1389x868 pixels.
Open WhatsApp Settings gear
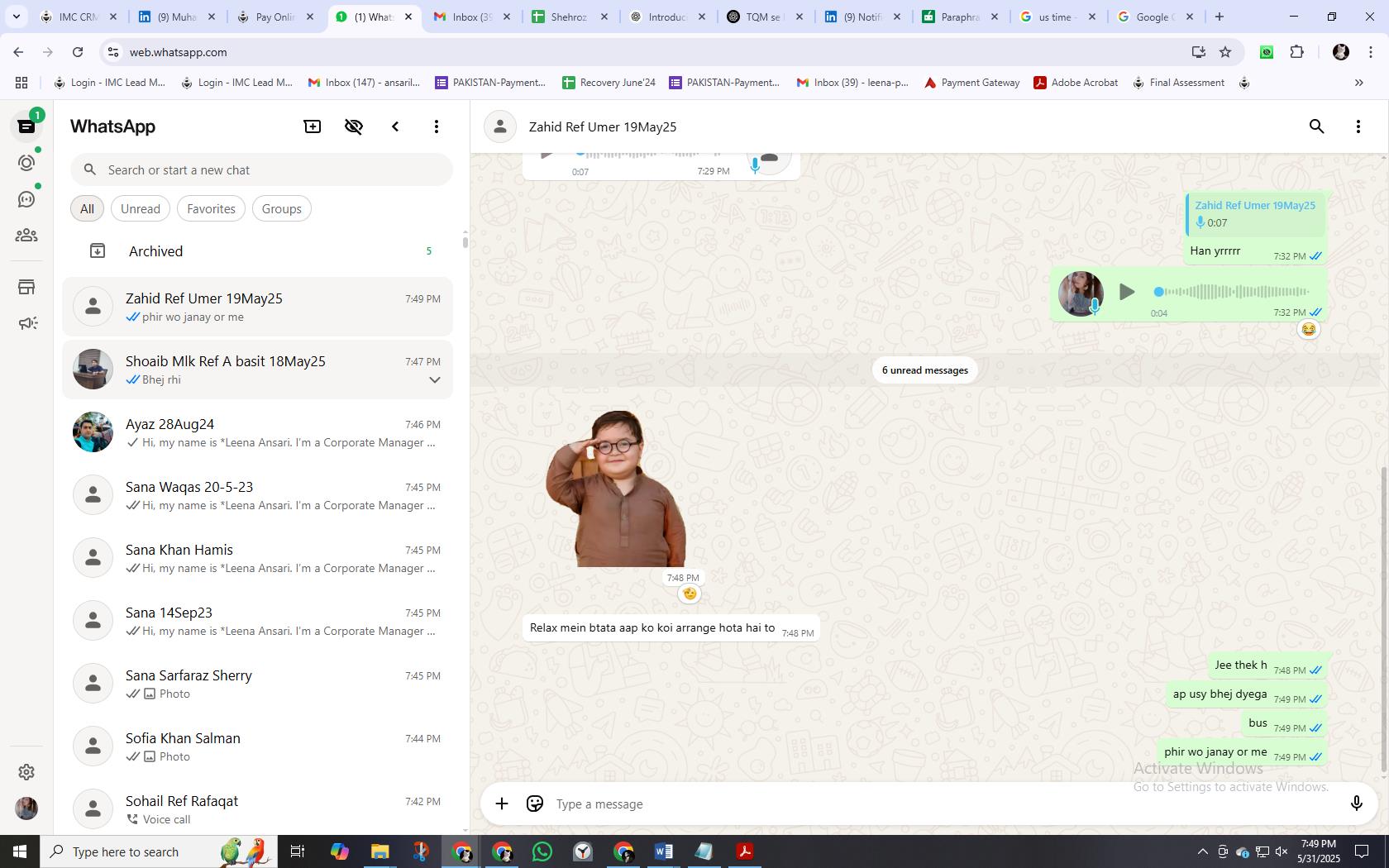26,772
